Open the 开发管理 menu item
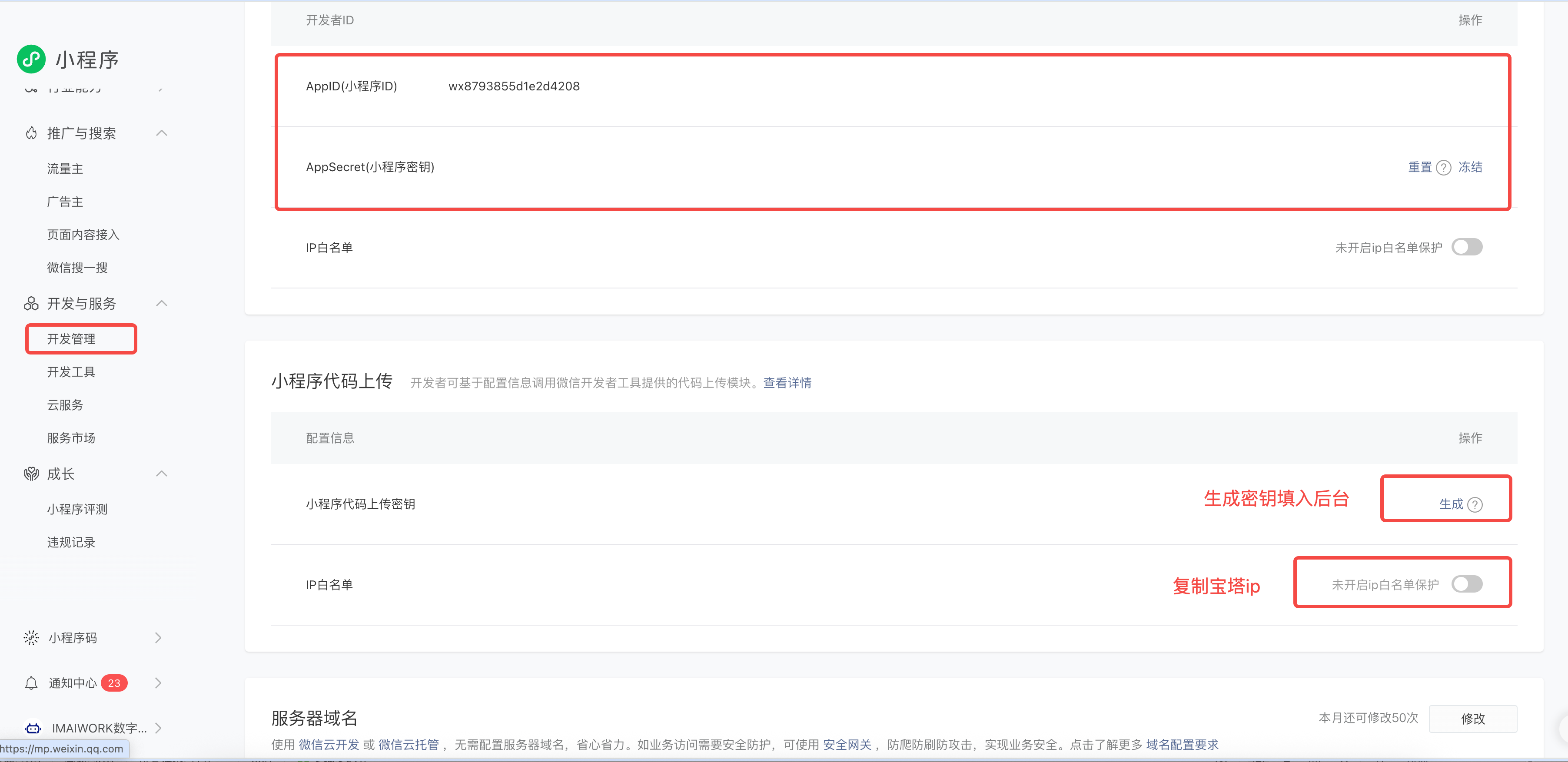This screenshot has width=1568, height=762. [71, 339]
